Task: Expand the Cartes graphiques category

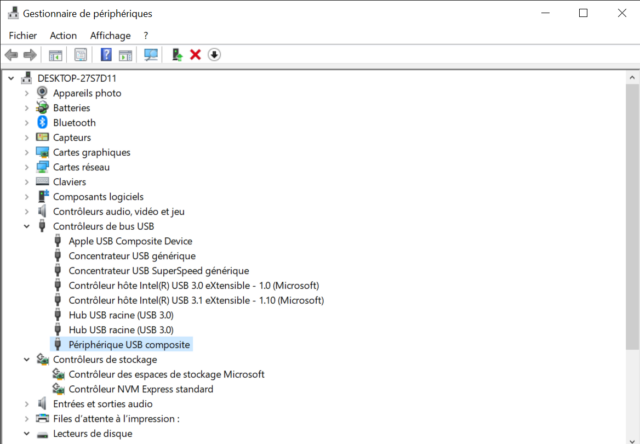Action: [27, 152]
